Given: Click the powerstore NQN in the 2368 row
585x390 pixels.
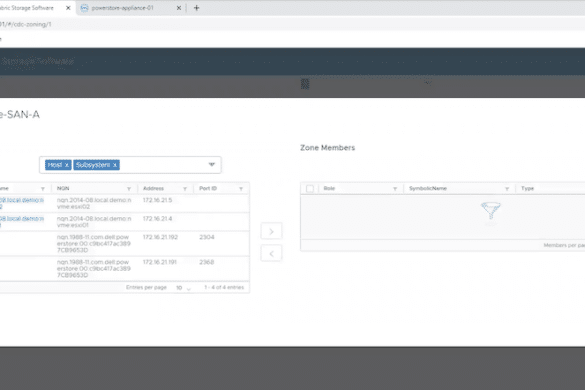Looking at the screenshot, I should [x=94, y=268].
